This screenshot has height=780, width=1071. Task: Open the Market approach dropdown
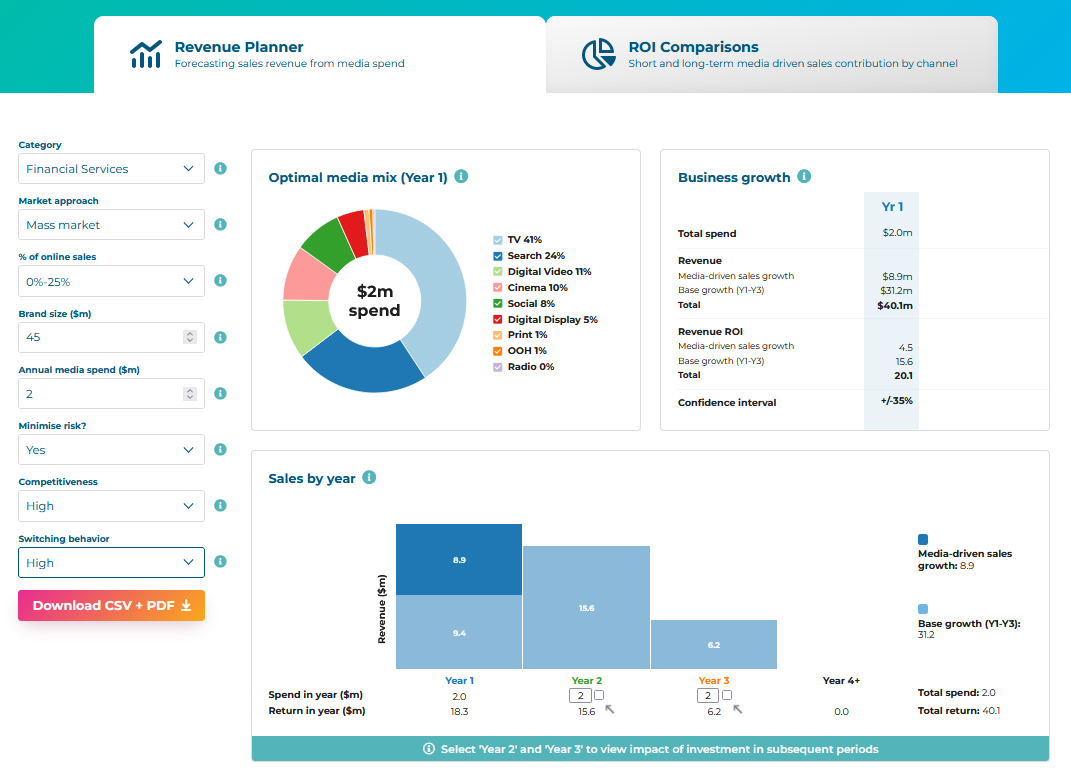coord(111,225)
